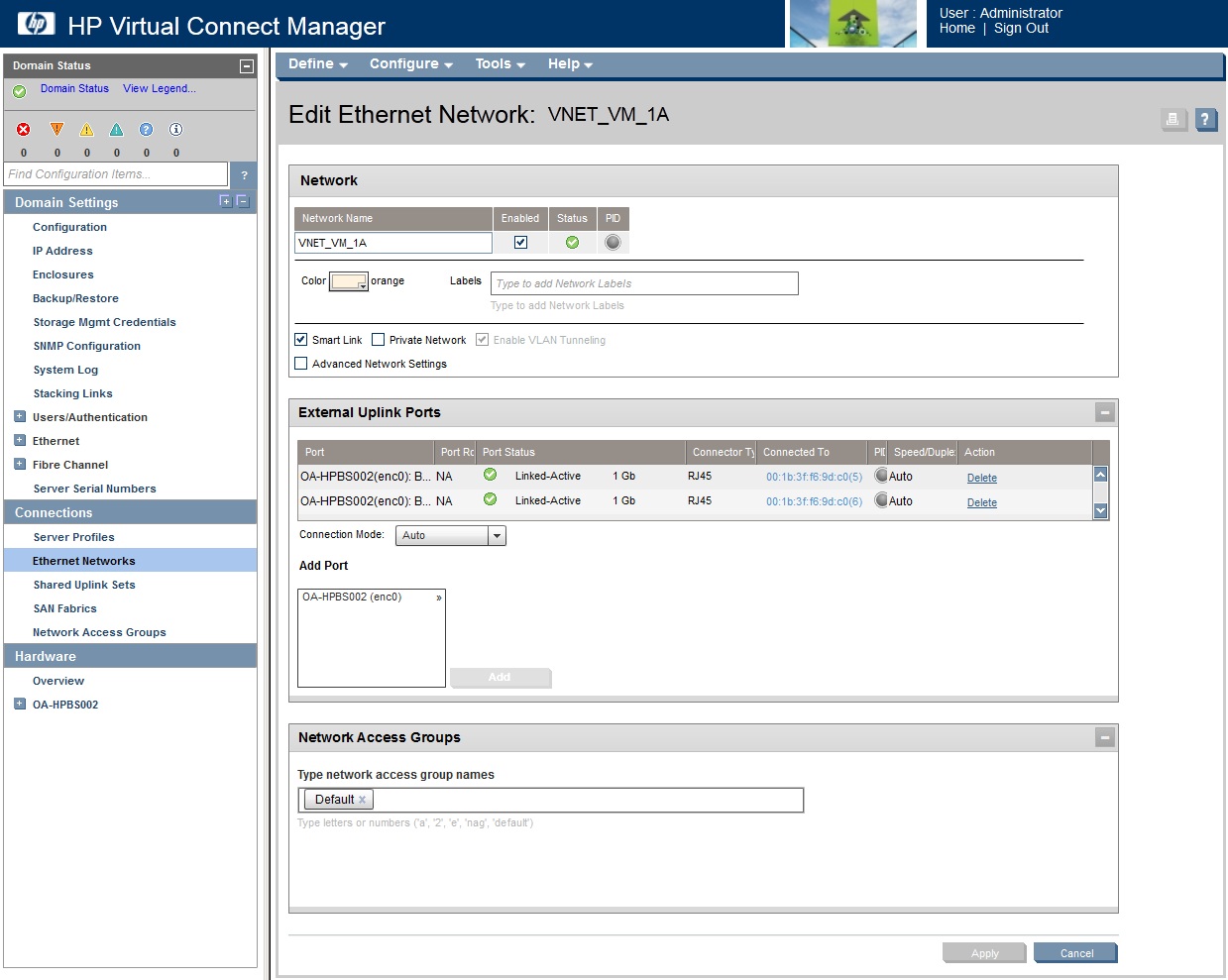Open the Backup/Restore settings
1228x980 pixels.
pos(75,298)
